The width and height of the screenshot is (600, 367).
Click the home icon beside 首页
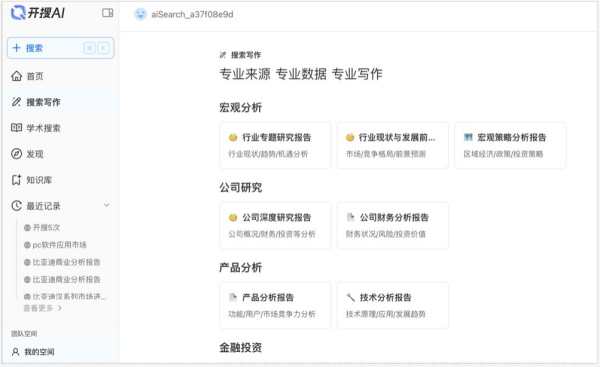16,76
